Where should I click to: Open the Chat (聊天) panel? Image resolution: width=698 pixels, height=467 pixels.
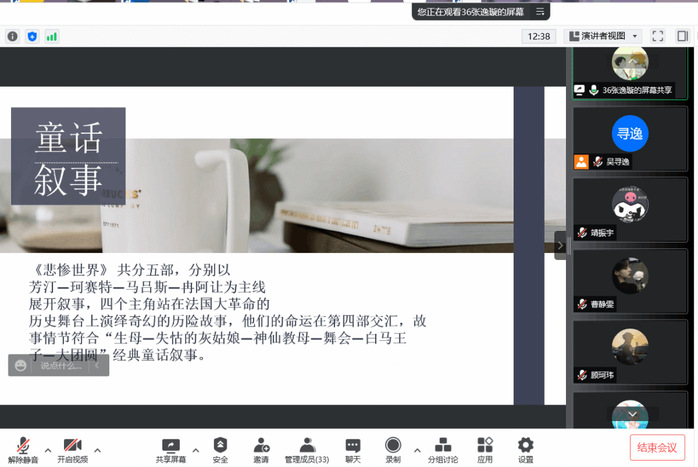coord(353,448)
